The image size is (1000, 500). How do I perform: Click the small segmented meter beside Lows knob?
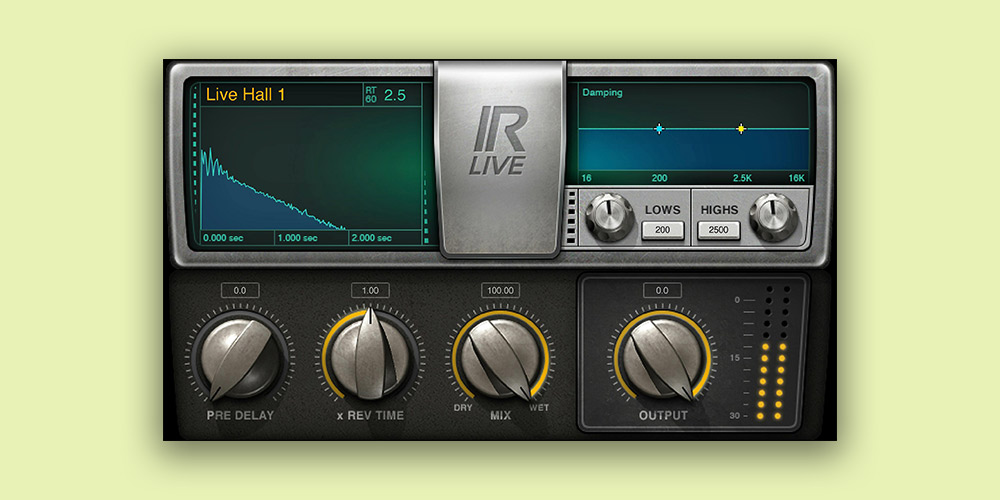point(571,217)
